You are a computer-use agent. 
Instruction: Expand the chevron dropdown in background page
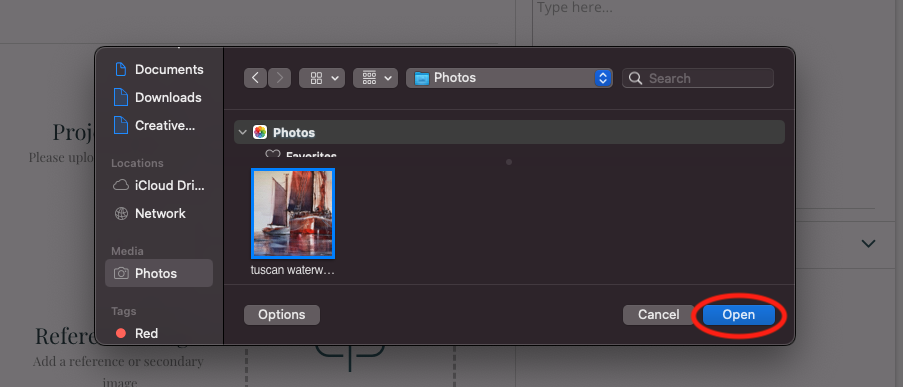click(x=868, y=244)
